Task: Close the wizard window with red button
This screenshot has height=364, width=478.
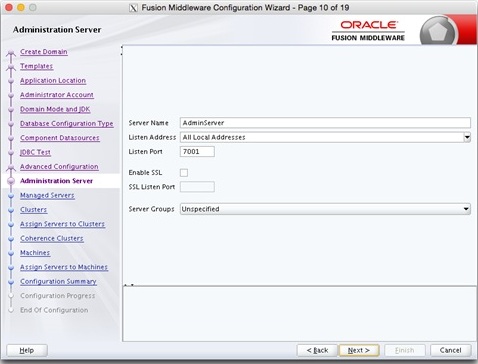Action: pyautogui.click(x=9, y=7)
